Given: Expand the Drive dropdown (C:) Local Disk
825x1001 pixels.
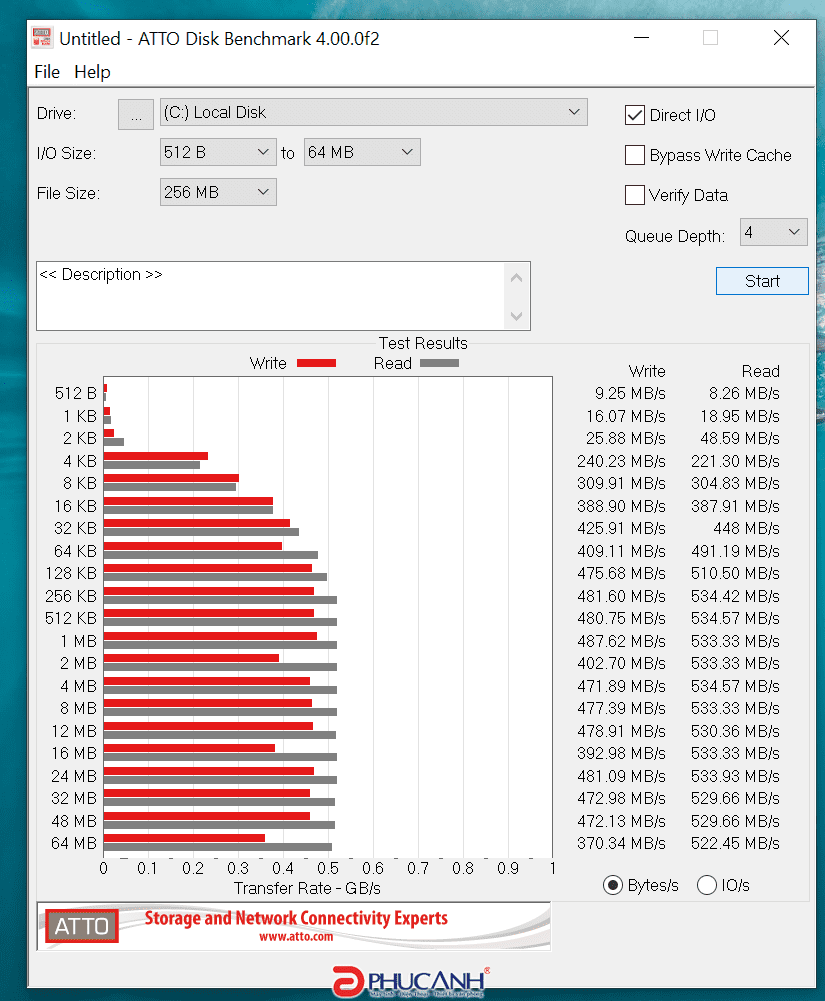Looking at the screenshot, I should (374, 112).
